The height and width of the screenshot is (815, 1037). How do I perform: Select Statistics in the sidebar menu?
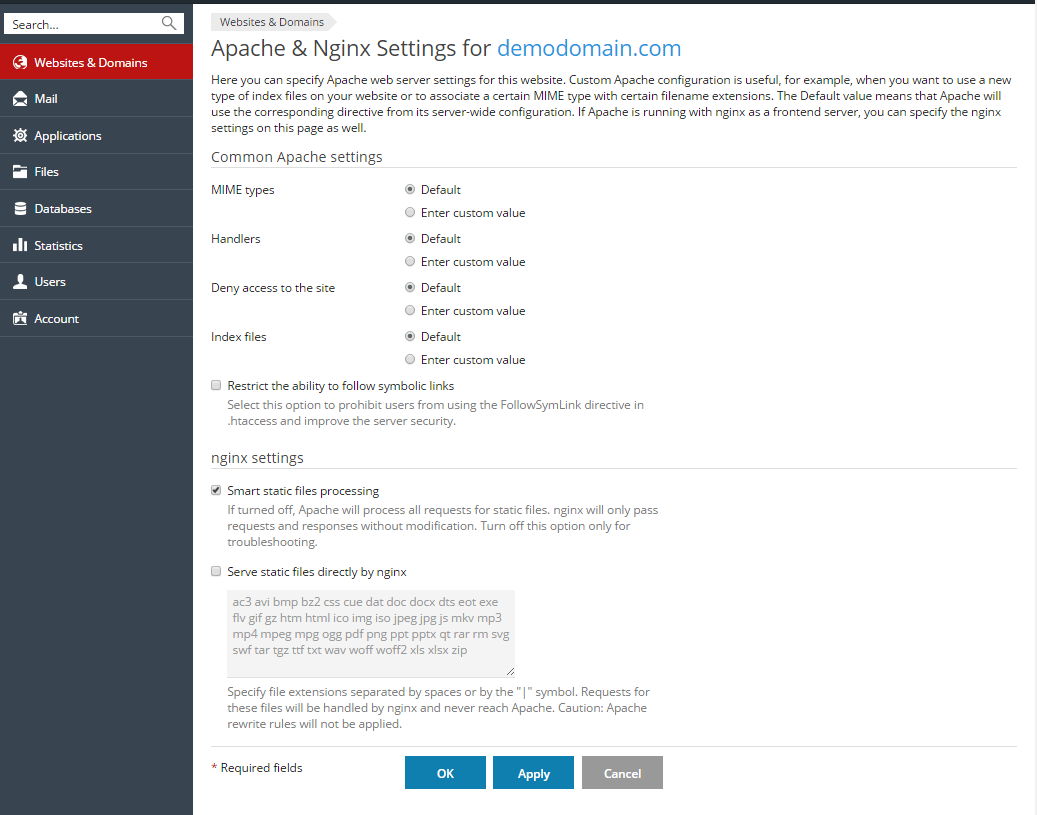(60, 244)
